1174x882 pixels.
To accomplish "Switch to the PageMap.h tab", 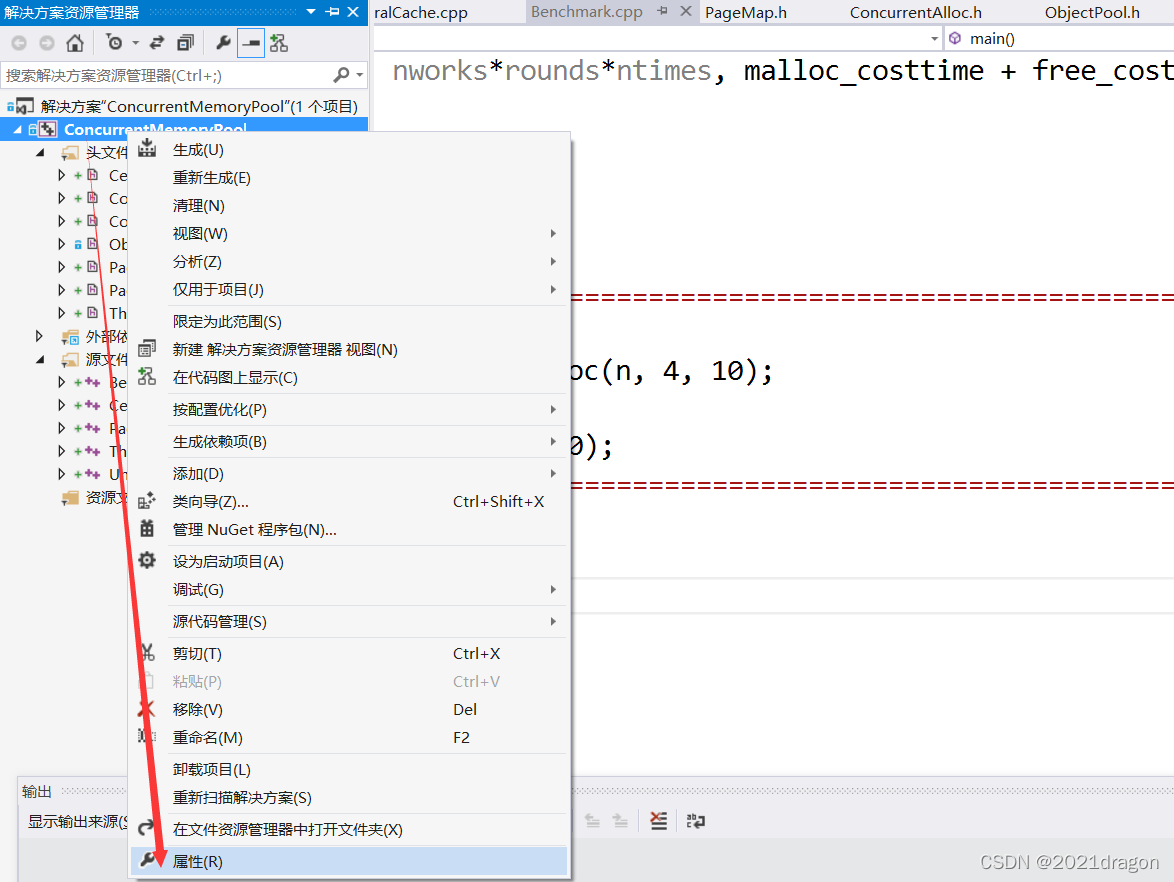I will pyautogui.click(x=746, y=13).
